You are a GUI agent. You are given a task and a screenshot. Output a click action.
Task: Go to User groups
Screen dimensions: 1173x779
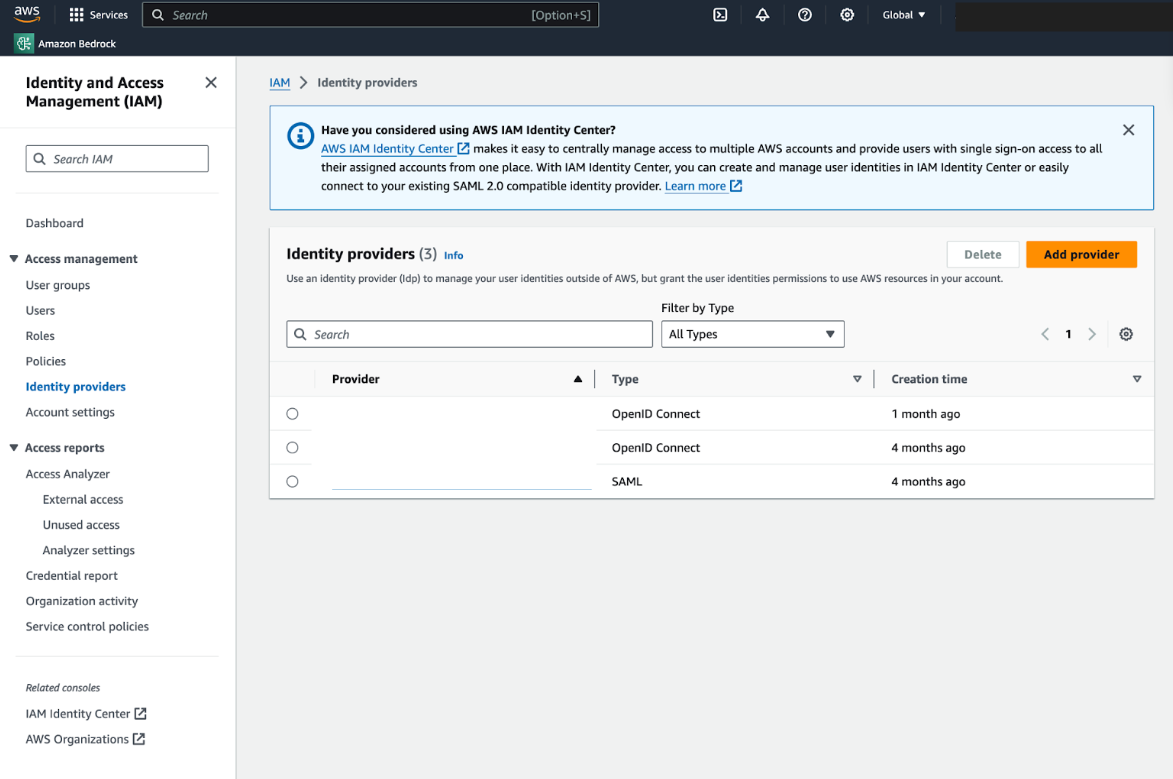point(58,285)
